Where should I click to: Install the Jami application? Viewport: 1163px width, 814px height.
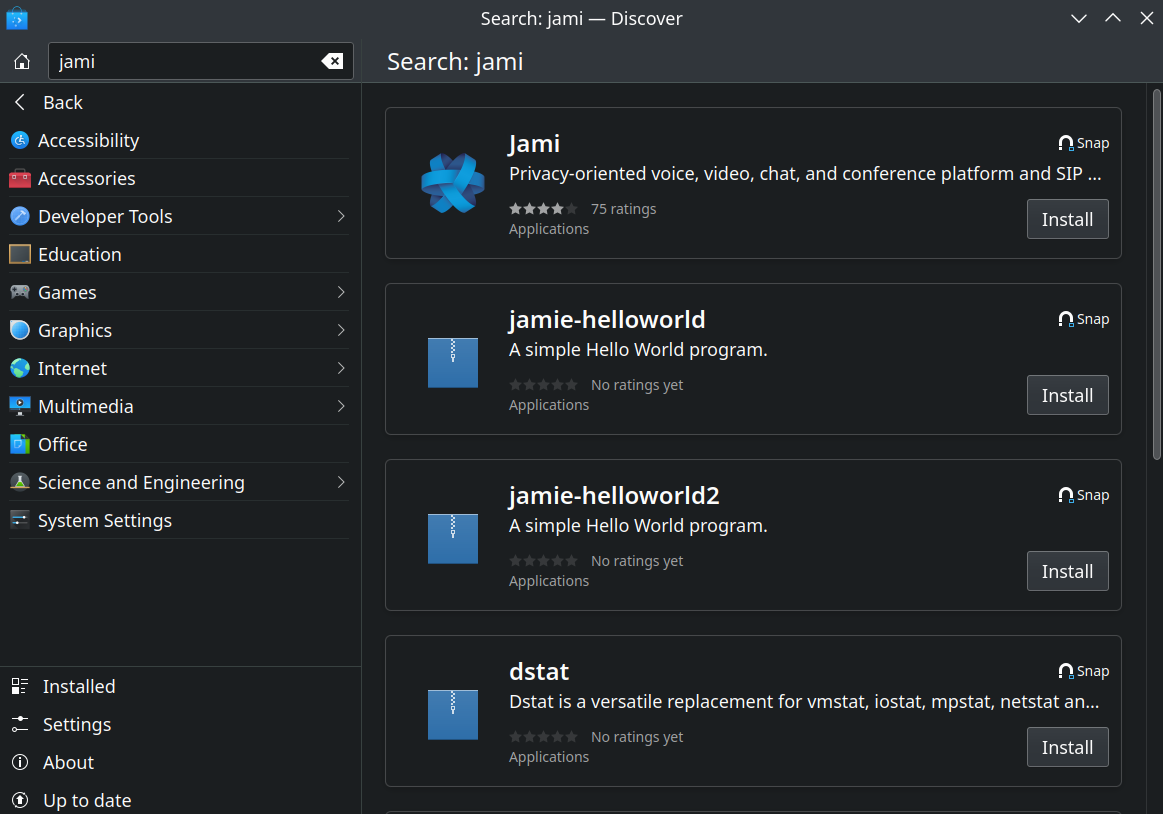(x=1067, y=220)
